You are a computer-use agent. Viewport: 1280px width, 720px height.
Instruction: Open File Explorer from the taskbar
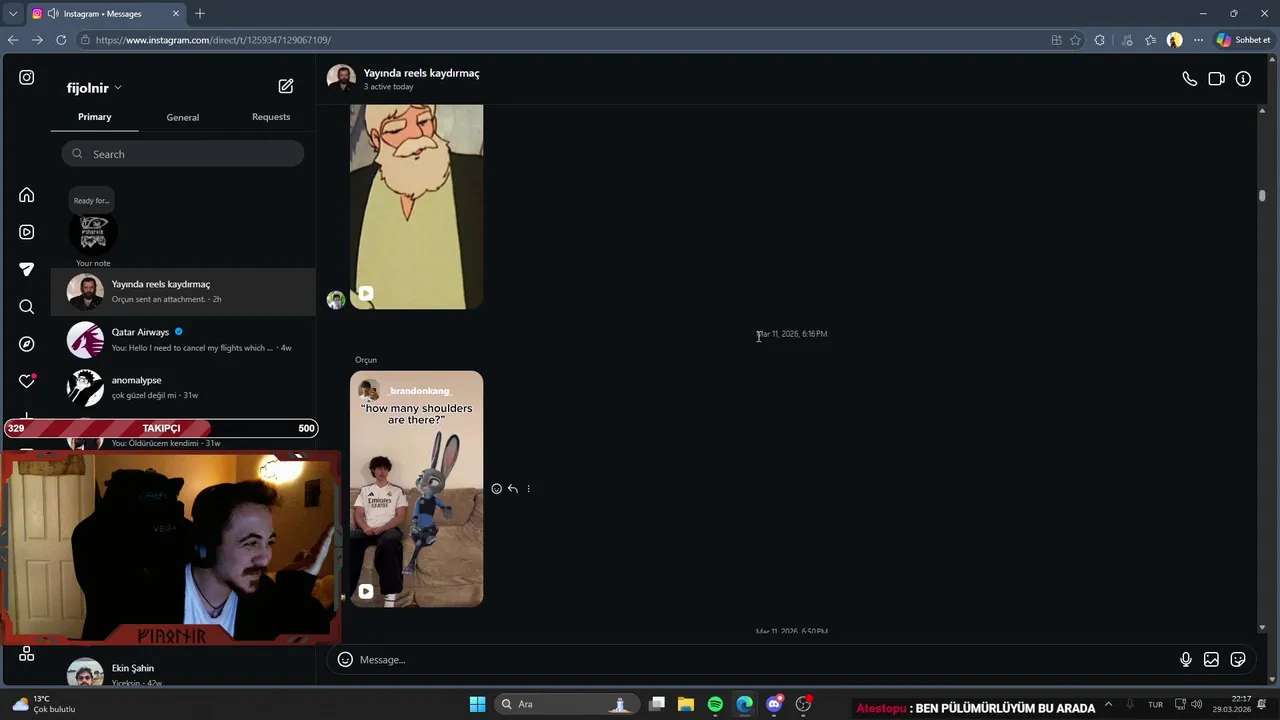pyautogui.click(x=686, y=704)
